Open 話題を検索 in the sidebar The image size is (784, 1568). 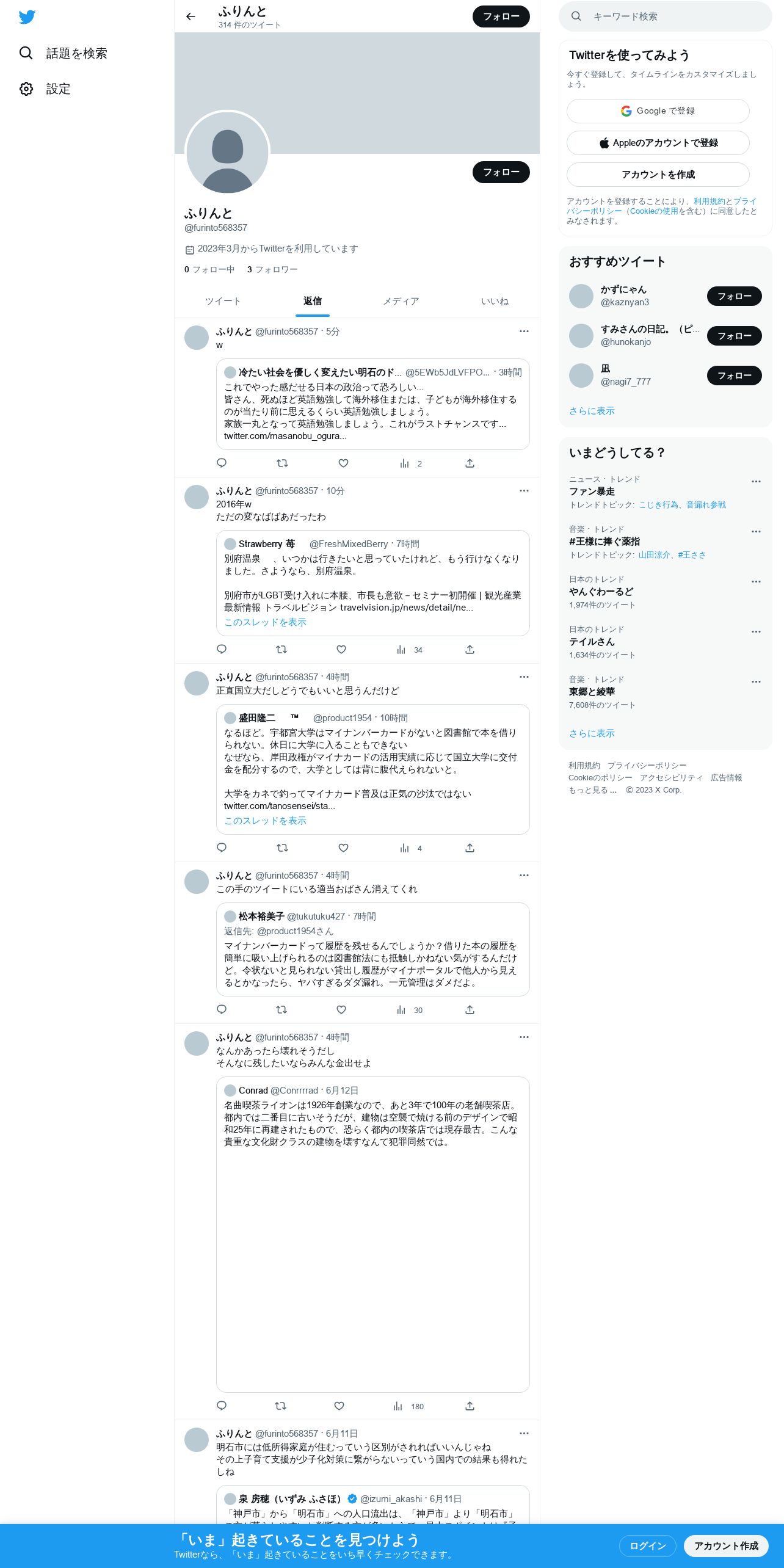point(63,53)
